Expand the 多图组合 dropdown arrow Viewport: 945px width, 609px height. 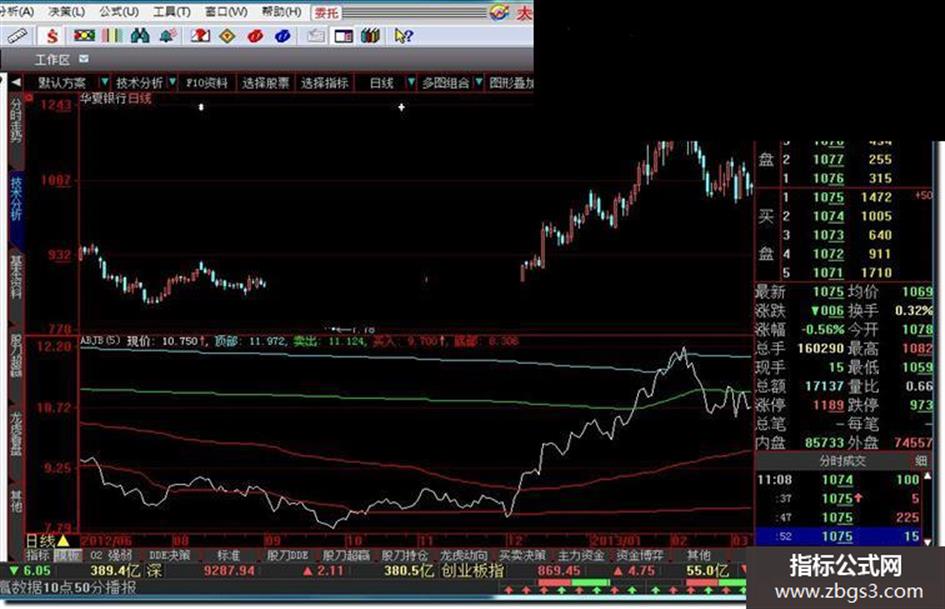coord(479,82)
